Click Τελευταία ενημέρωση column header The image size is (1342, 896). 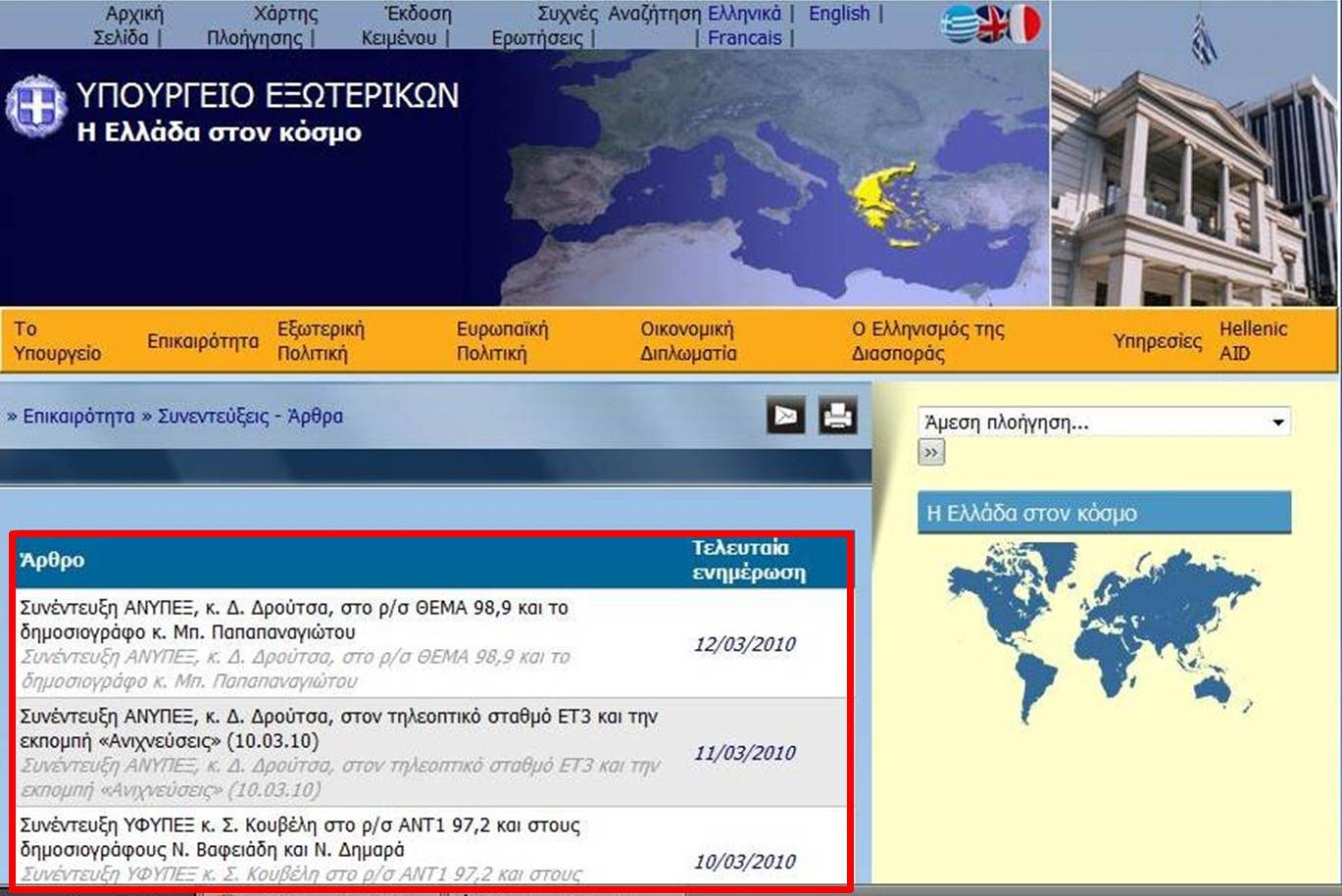pyautogui.click(x=749, y=560)
